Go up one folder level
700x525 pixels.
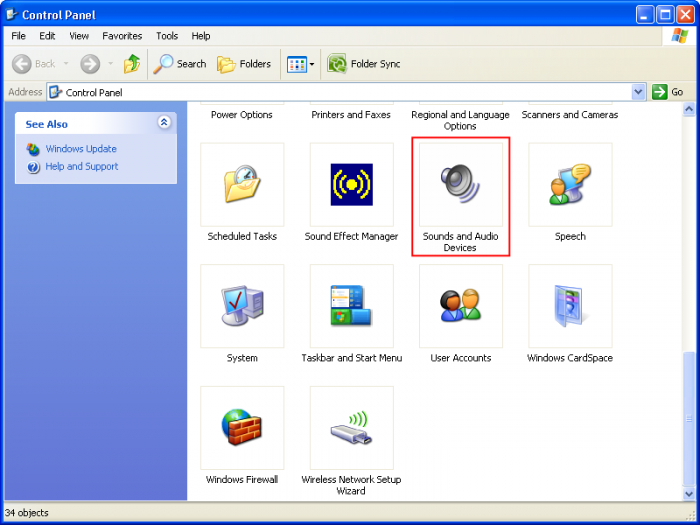tap(132, 64)
